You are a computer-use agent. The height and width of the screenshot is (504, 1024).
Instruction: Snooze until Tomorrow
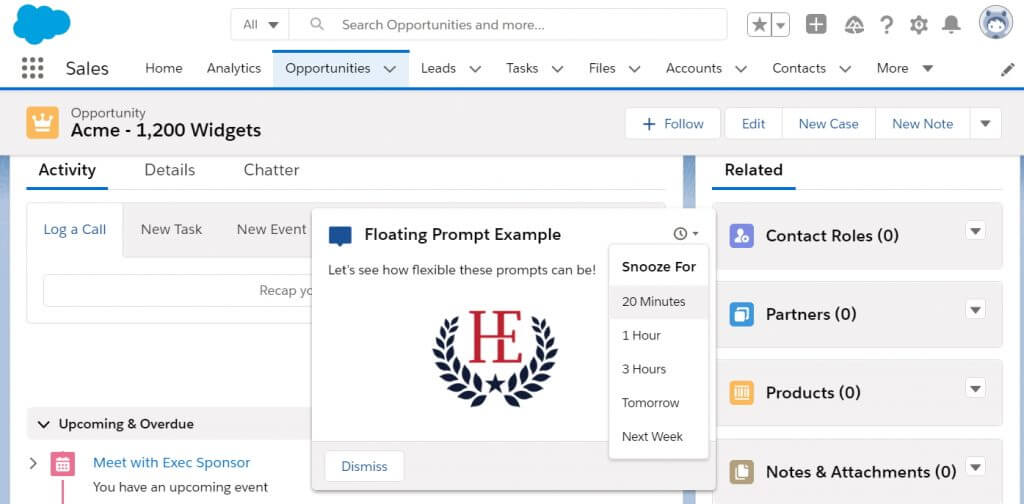[658, 403]
